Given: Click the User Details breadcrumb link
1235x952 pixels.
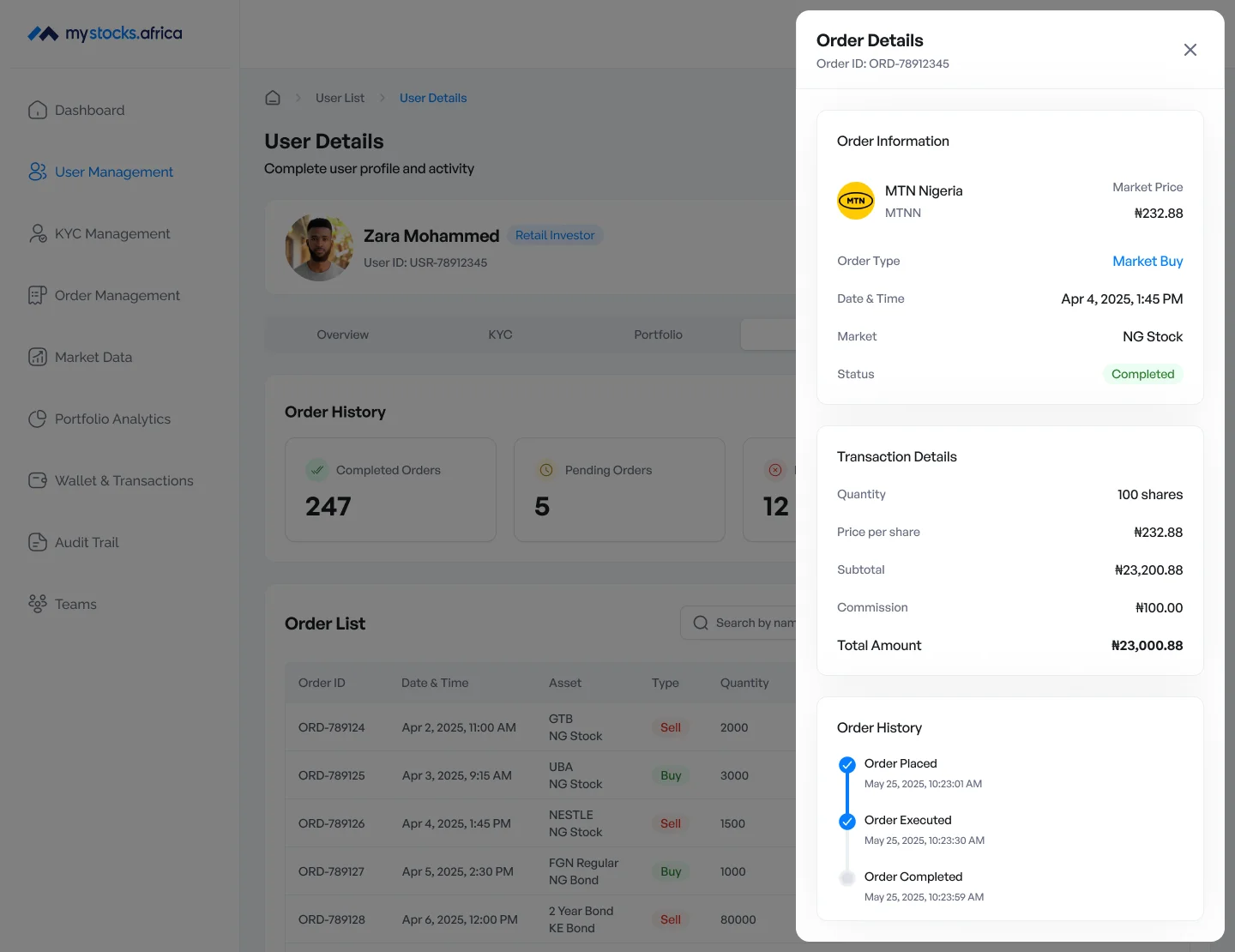Looking at the screenshot, I should coord(433,98).
